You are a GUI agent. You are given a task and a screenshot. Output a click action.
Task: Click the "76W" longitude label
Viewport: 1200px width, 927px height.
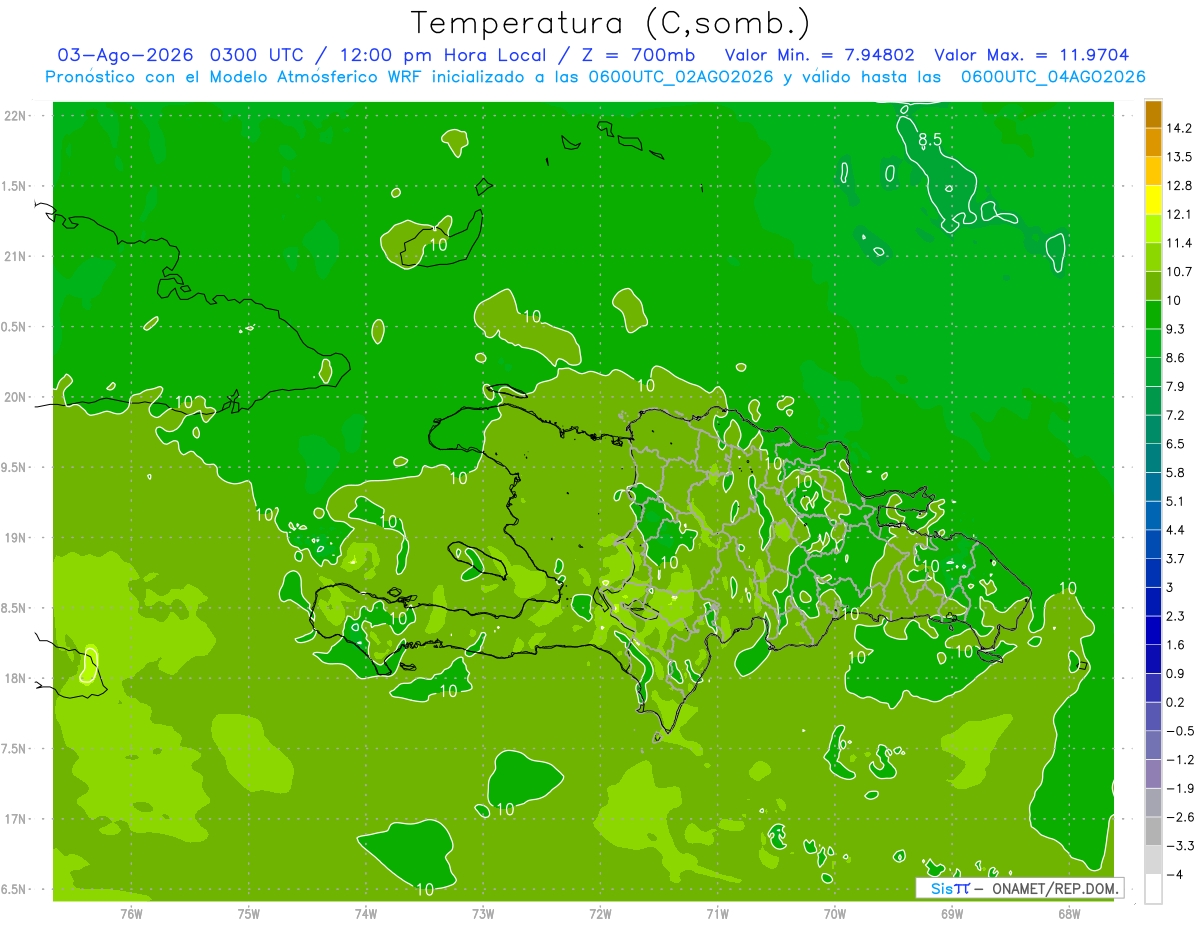(x=131, y=913)
